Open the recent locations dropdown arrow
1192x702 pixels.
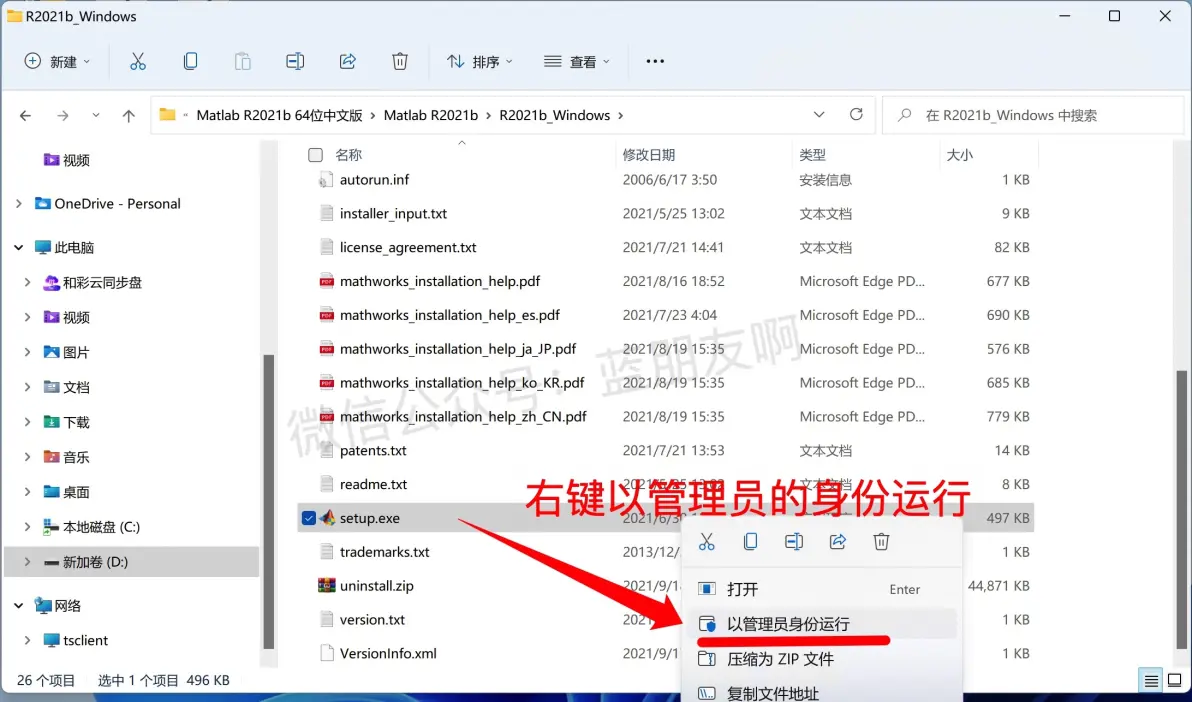click(96, 116)
